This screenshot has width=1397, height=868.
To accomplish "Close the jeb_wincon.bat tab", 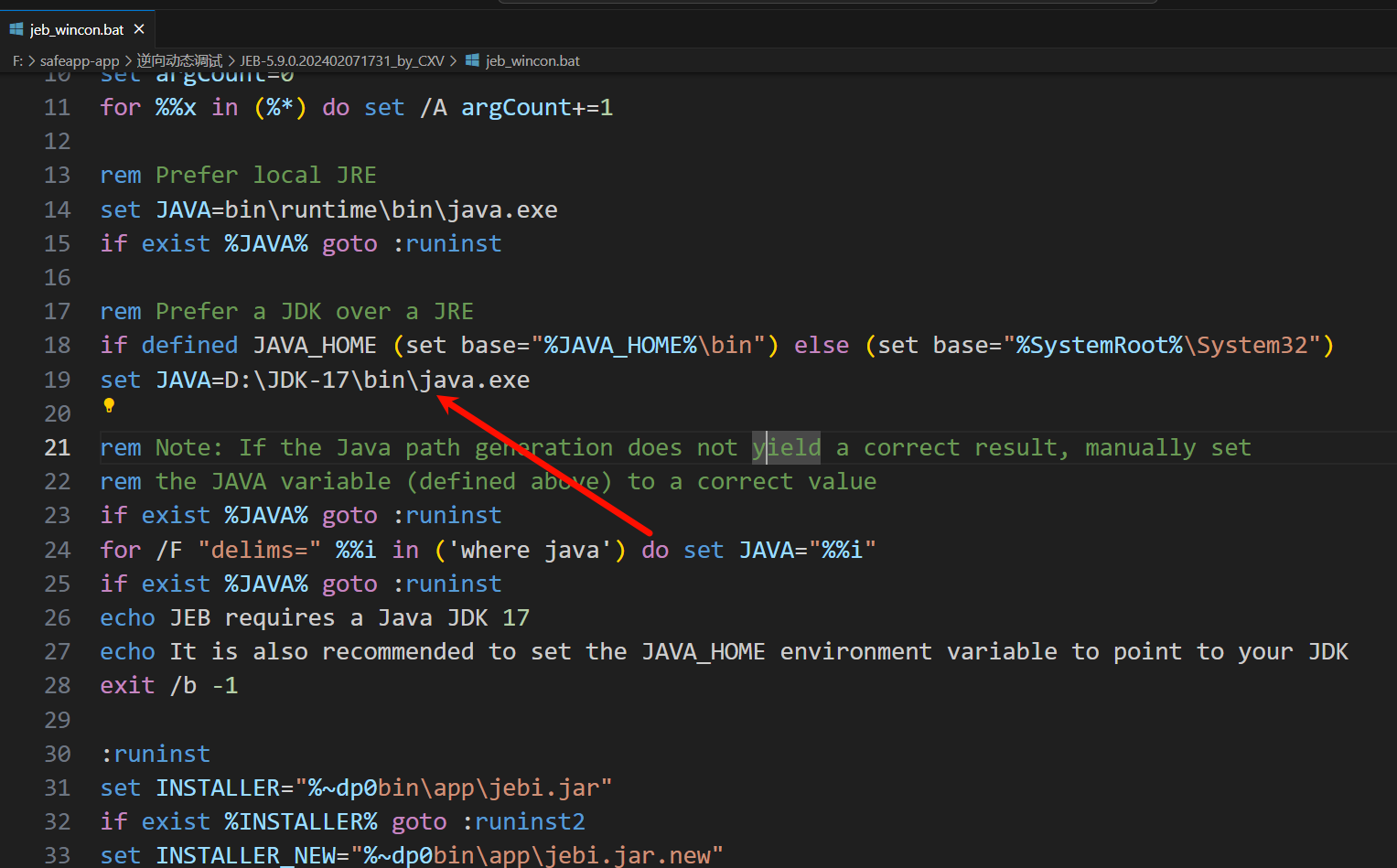I will coord(139,28).
